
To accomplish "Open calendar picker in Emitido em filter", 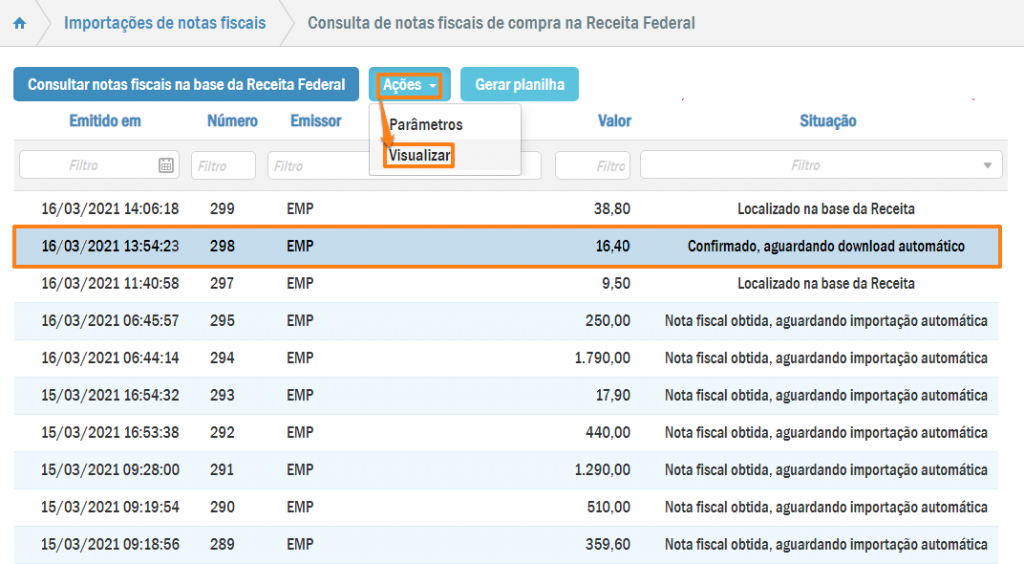I will click(166, 165).
